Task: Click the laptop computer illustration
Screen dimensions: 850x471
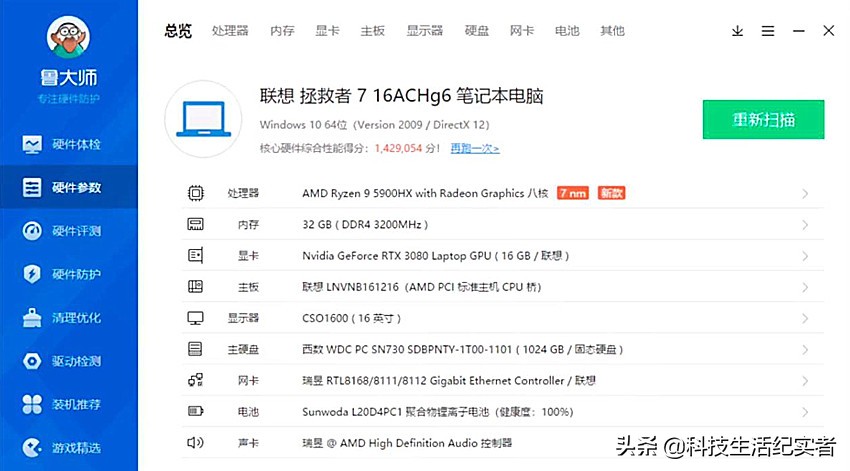Action: [x=203, y=119]
